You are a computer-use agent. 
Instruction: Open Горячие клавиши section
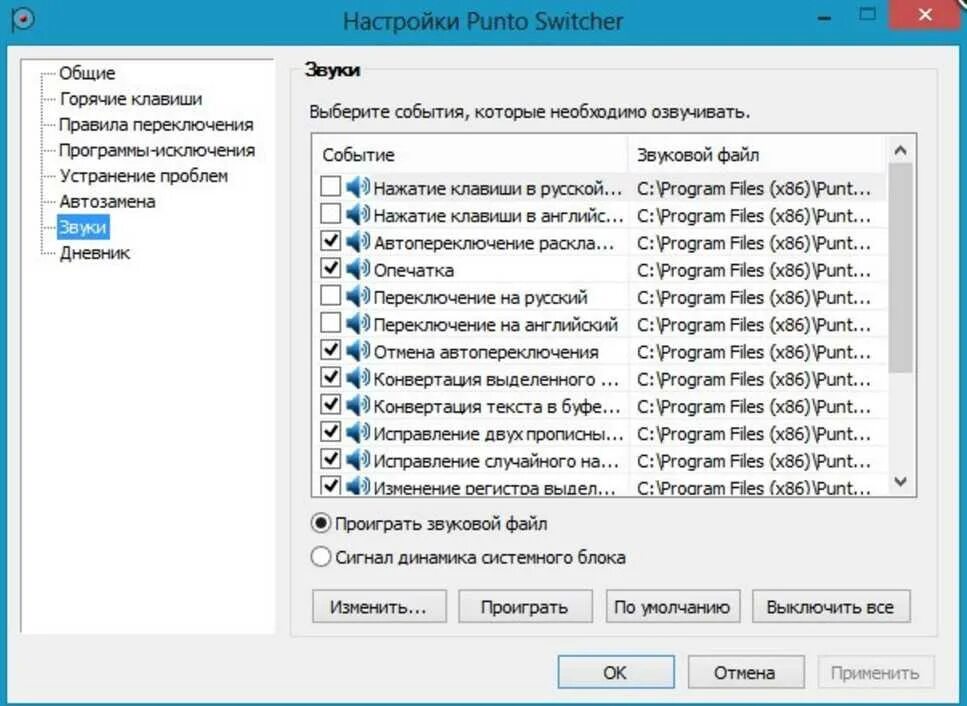click(131, 99)
